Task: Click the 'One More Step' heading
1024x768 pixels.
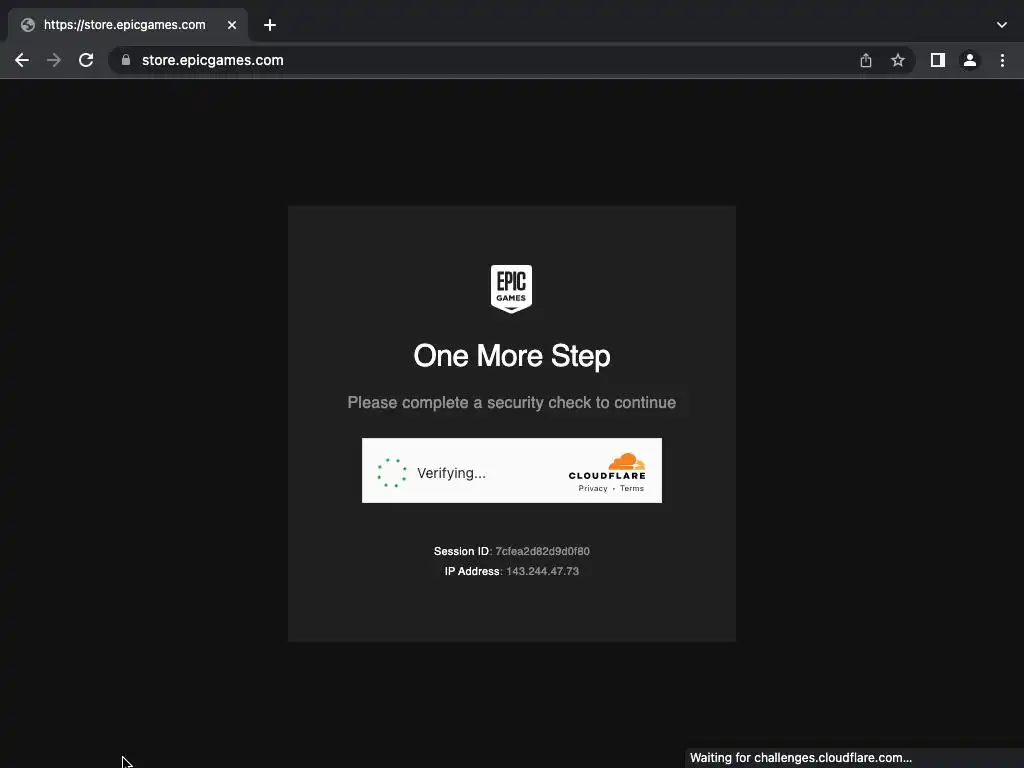Action: pos(512,356)
